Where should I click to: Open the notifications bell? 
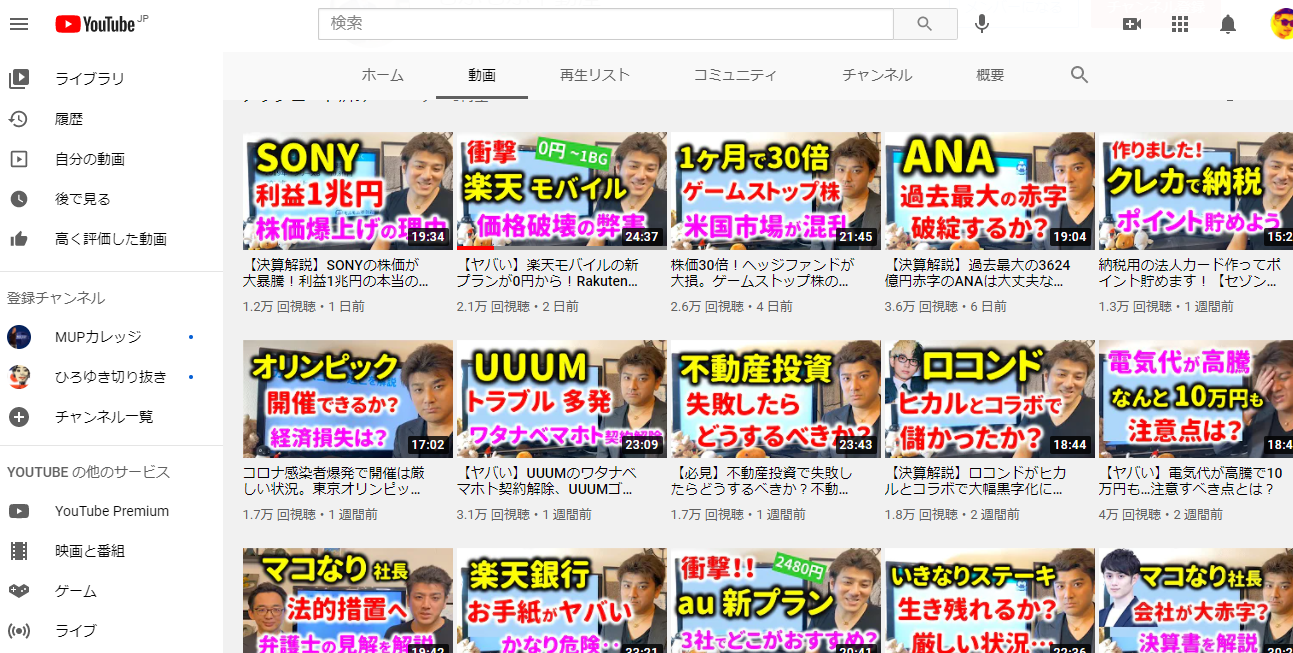pos(1228,24)
